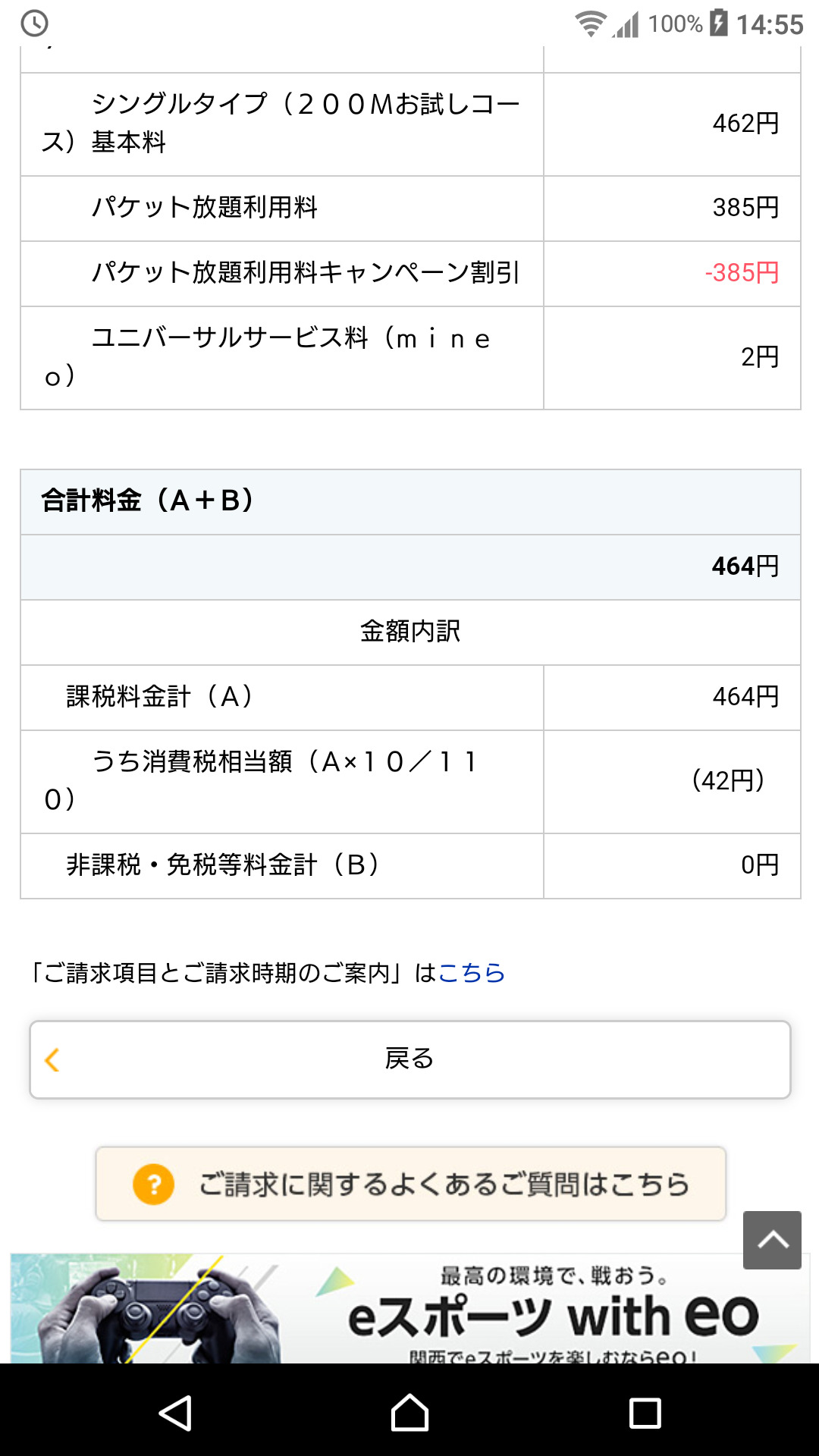
Task: Tap the alarm clock status icon
Action: coord(34,24)
